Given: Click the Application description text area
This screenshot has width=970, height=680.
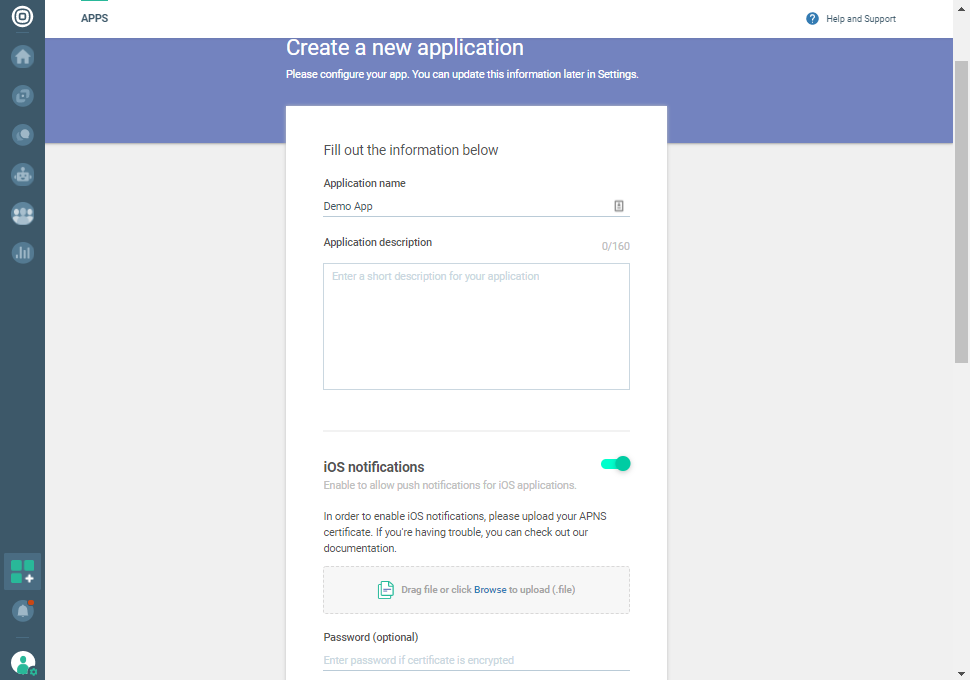Looking at the screenshot, I should pos(476,326).
